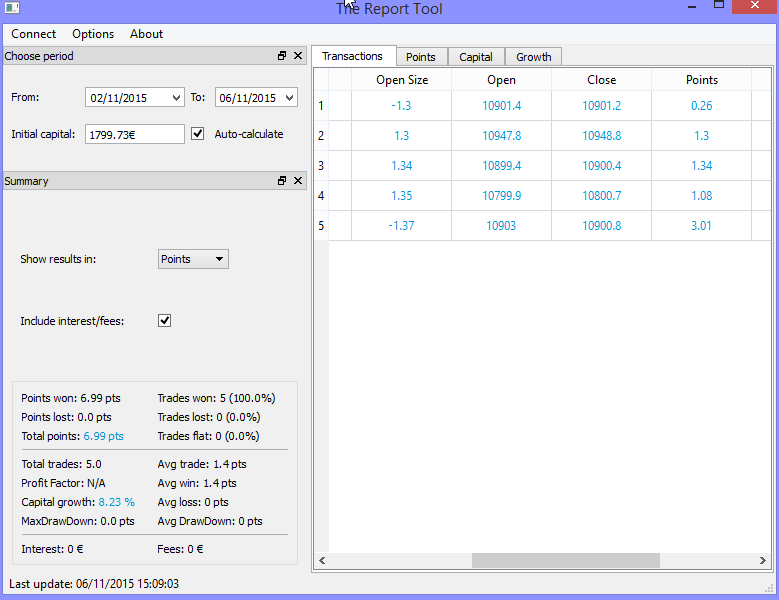The image size is (779, 600).
Task: Switch to the Points tab
Action: [x=421, y=57]
